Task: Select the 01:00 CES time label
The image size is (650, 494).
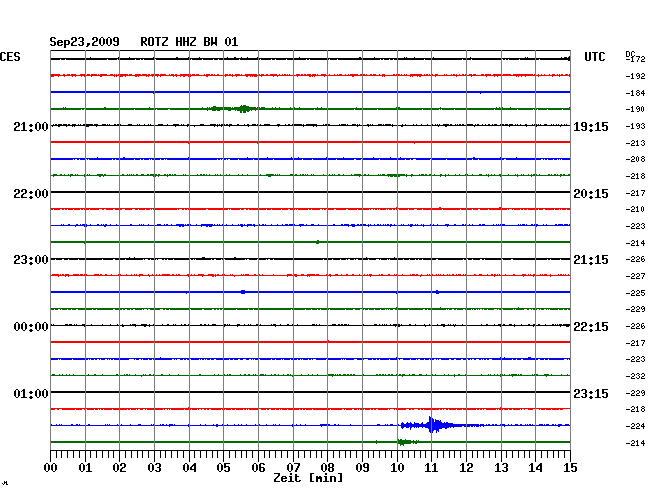Action: [31, 393]
